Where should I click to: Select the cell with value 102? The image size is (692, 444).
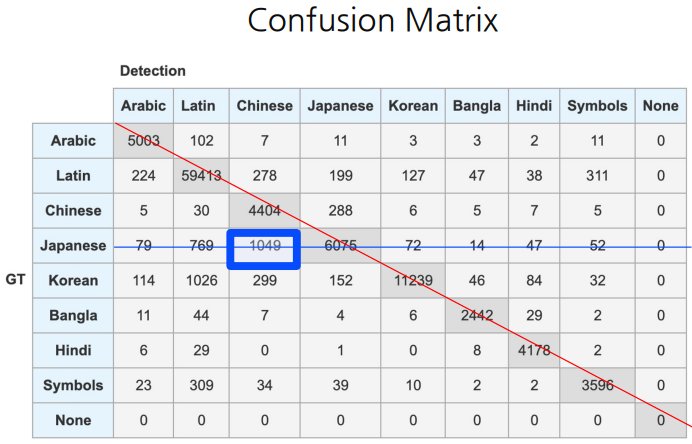(x=201, y=141)
